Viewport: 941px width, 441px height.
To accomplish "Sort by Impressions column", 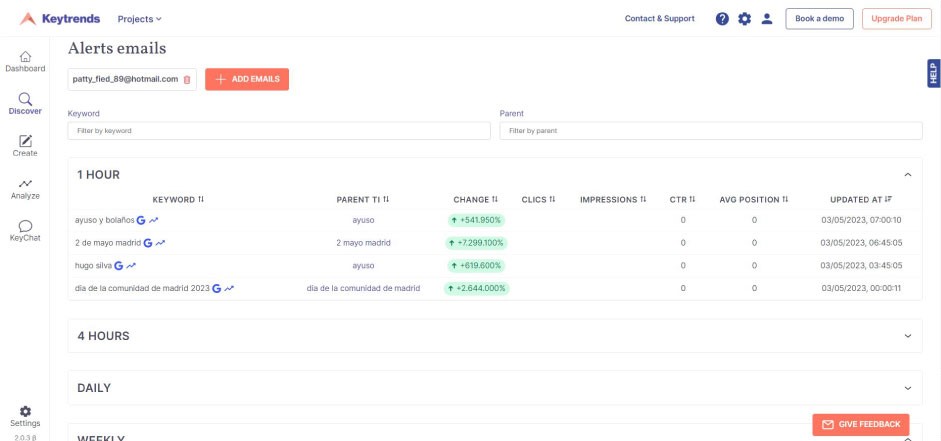I will [x=613, y=199].
